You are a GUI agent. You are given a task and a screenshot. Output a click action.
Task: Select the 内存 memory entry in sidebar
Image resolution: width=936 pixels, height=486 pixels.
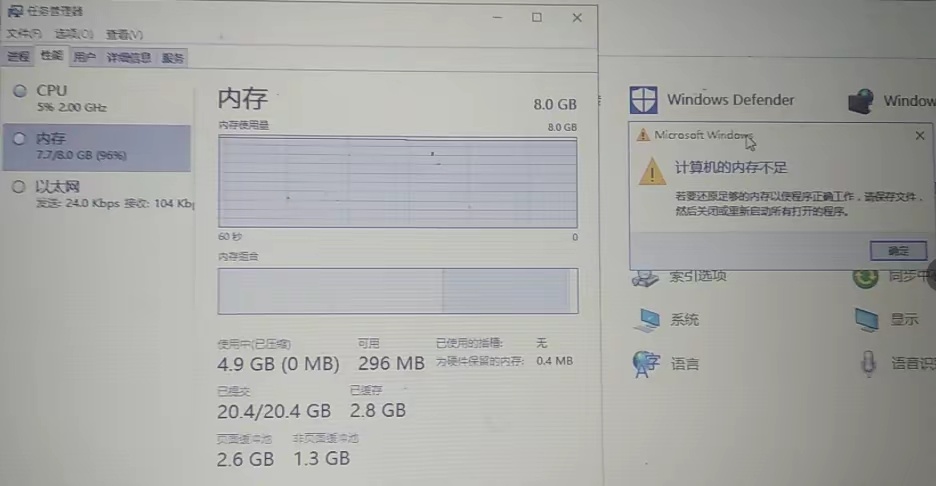pyautogui.click(x=97, y=147)
